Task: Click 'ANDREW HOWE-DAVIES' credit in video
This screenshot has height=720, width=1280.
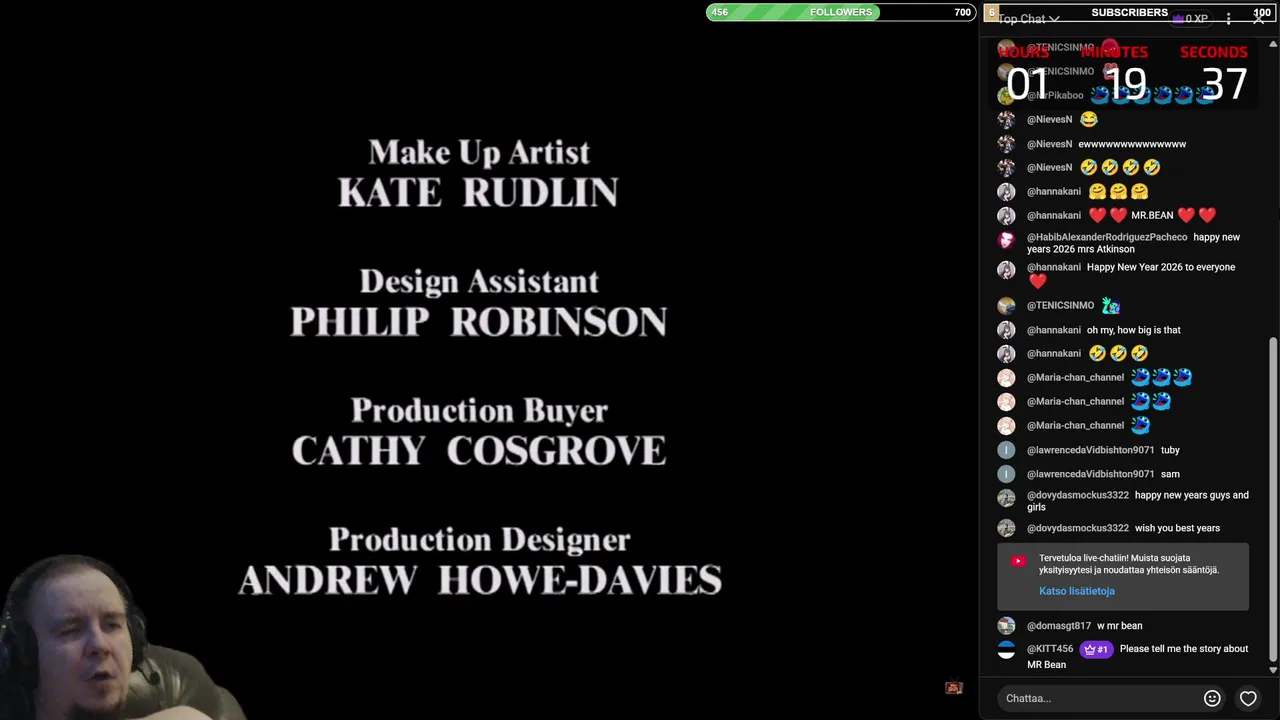Action: (480, 580)
